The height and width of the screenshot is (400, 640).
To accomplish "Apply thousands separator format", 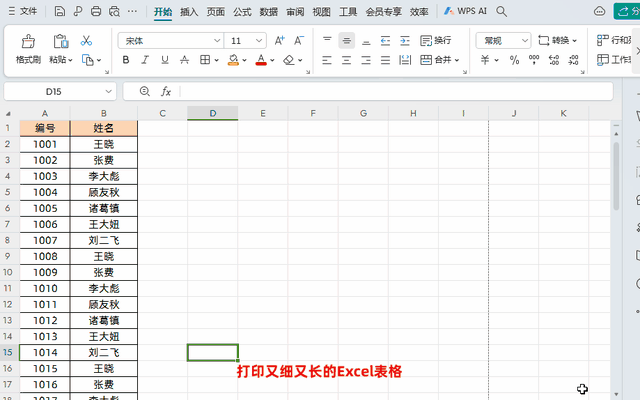I will tap(534, 60).
